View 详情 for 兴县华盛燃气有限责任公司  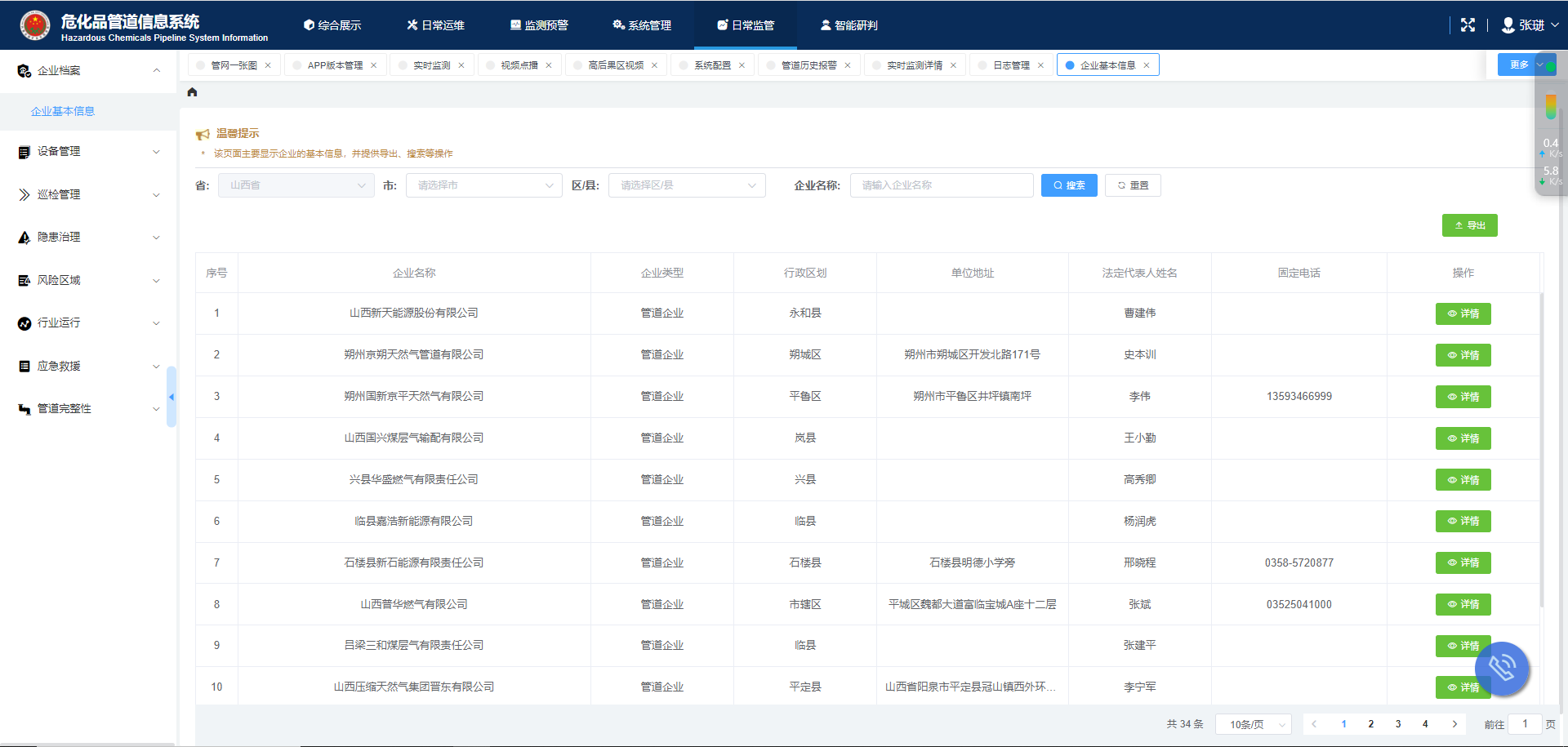tap(1463, 480)
